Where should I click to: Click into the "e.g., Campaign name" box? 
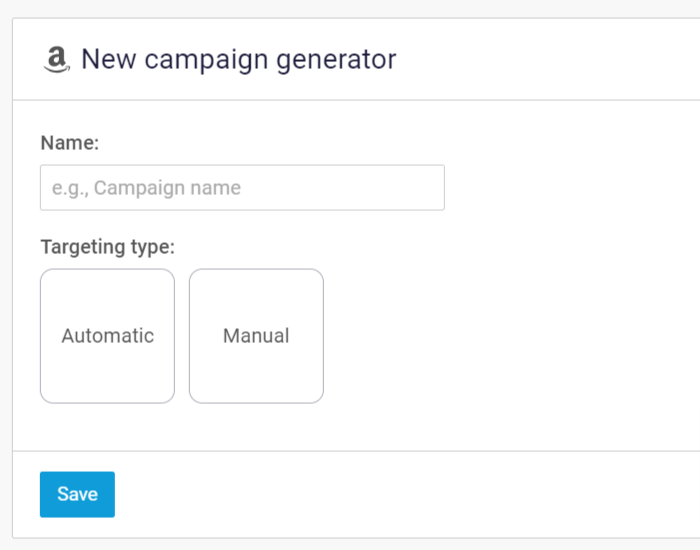tap(242, 188)
